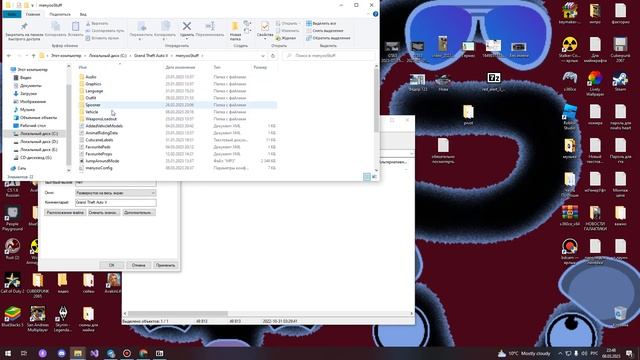
Task: Open the recent locations dropdown arrow
Action: point(27,56)
